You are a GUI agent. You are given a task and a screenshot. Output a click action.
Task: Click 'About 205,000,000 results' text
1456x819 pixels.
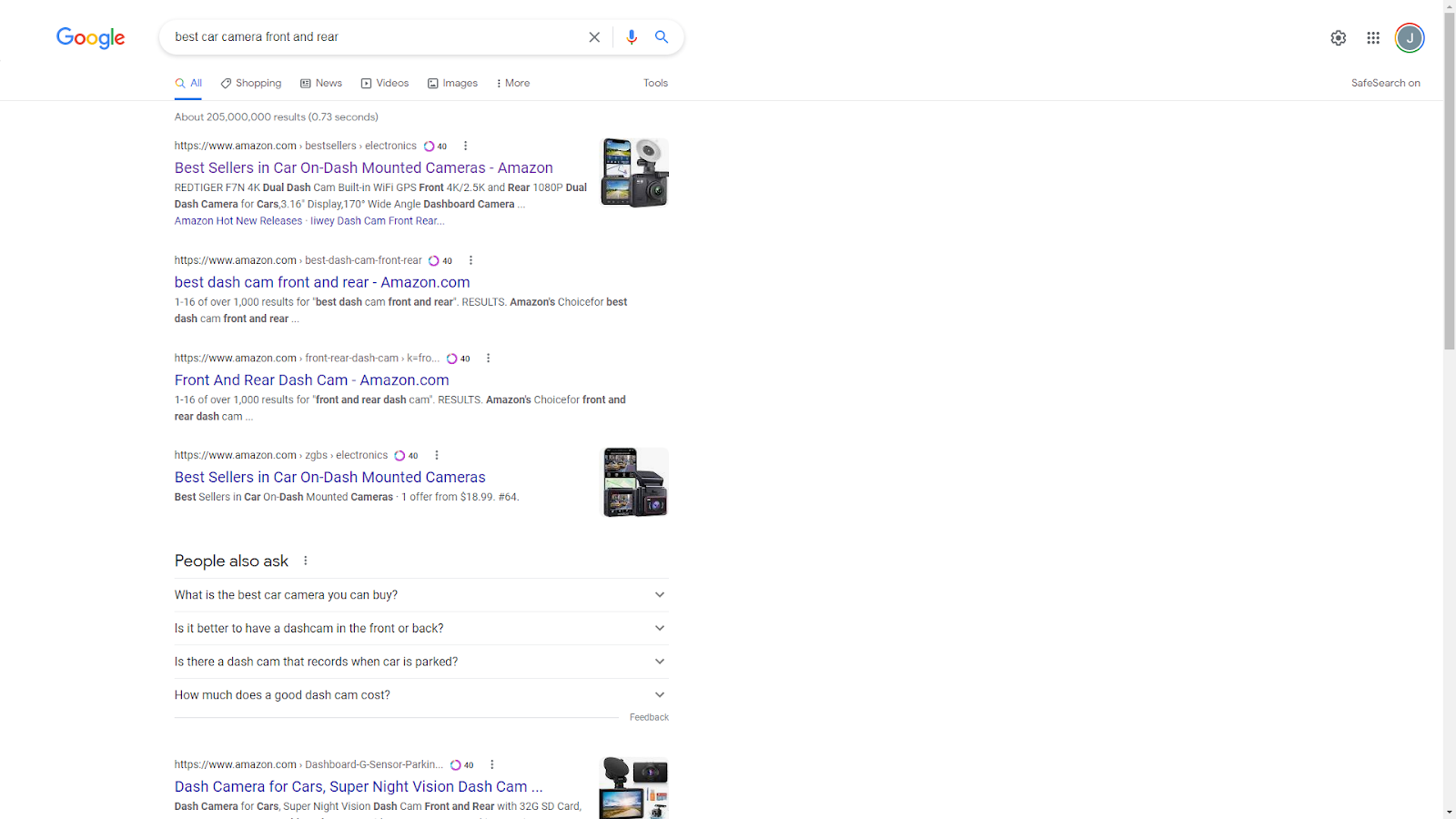[277, 117]
